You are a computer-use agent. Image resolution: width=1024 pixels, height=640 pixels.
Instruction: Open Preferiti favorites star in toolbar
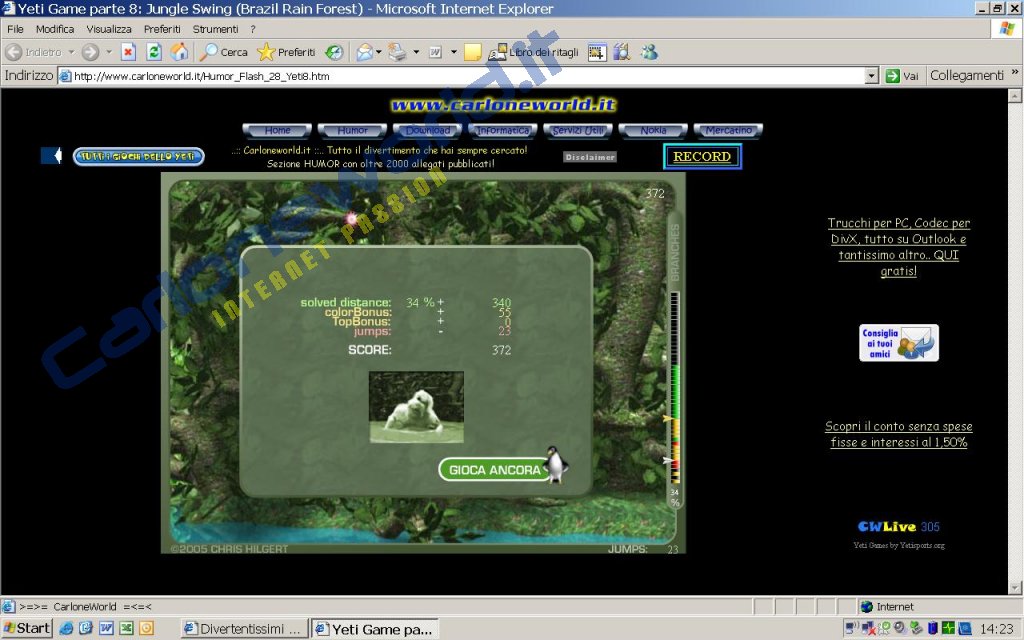pyautogui.click(x=286, y=52)
